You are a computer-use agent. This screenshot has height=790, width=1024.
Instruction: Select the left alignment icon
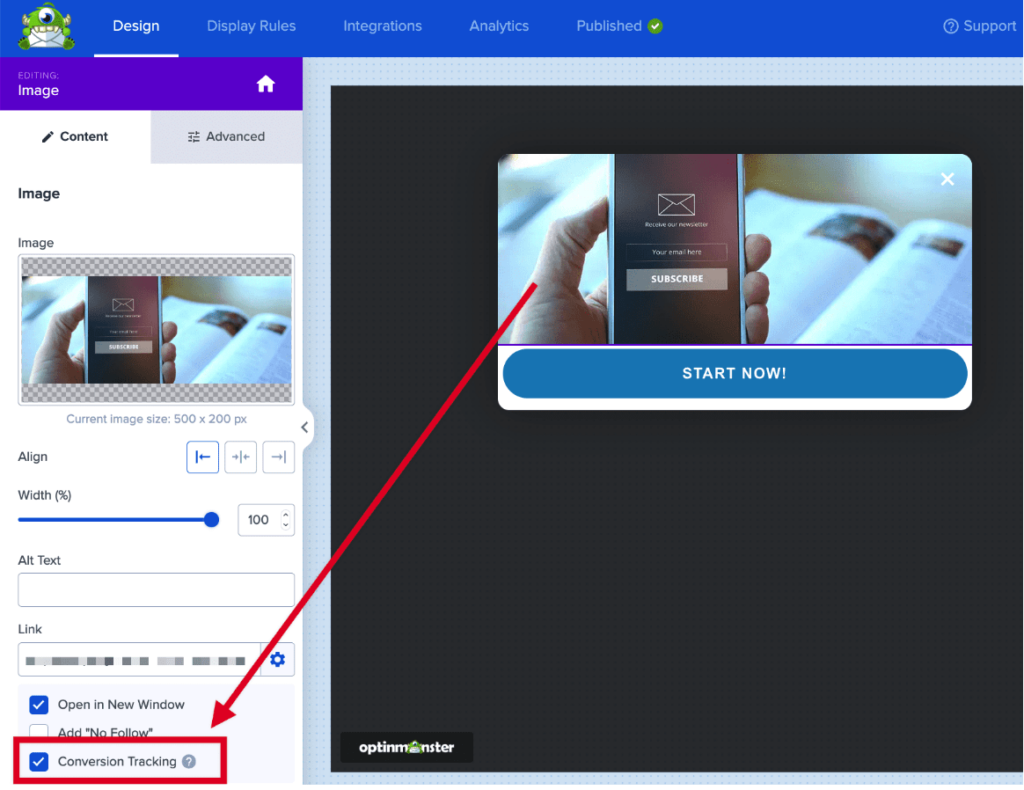(202, 457)
